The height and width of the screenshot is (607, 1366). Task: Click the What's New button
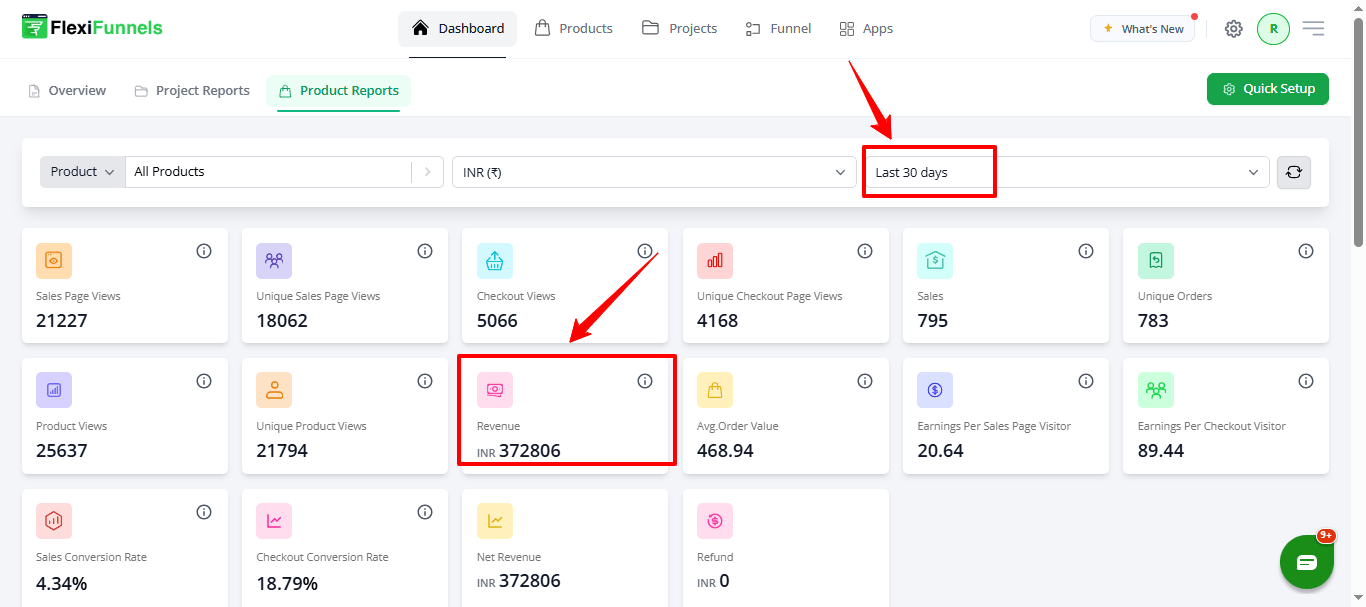(x=1142, y=29)
